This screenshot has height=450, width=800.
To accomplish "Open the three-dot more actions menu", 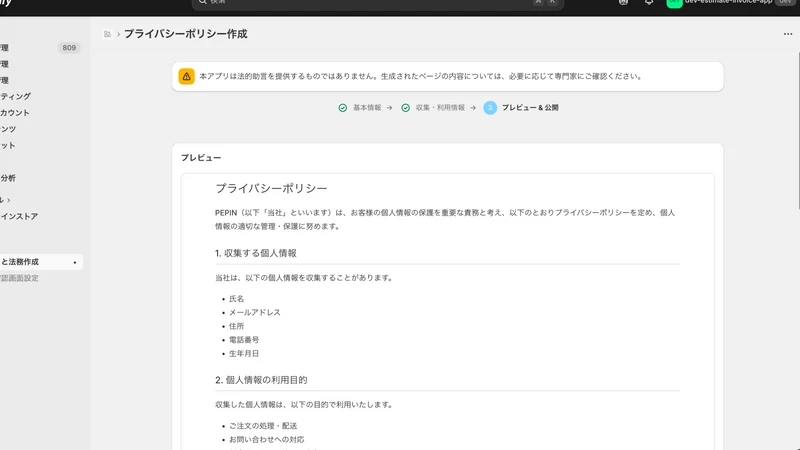I will click(788, 34).
